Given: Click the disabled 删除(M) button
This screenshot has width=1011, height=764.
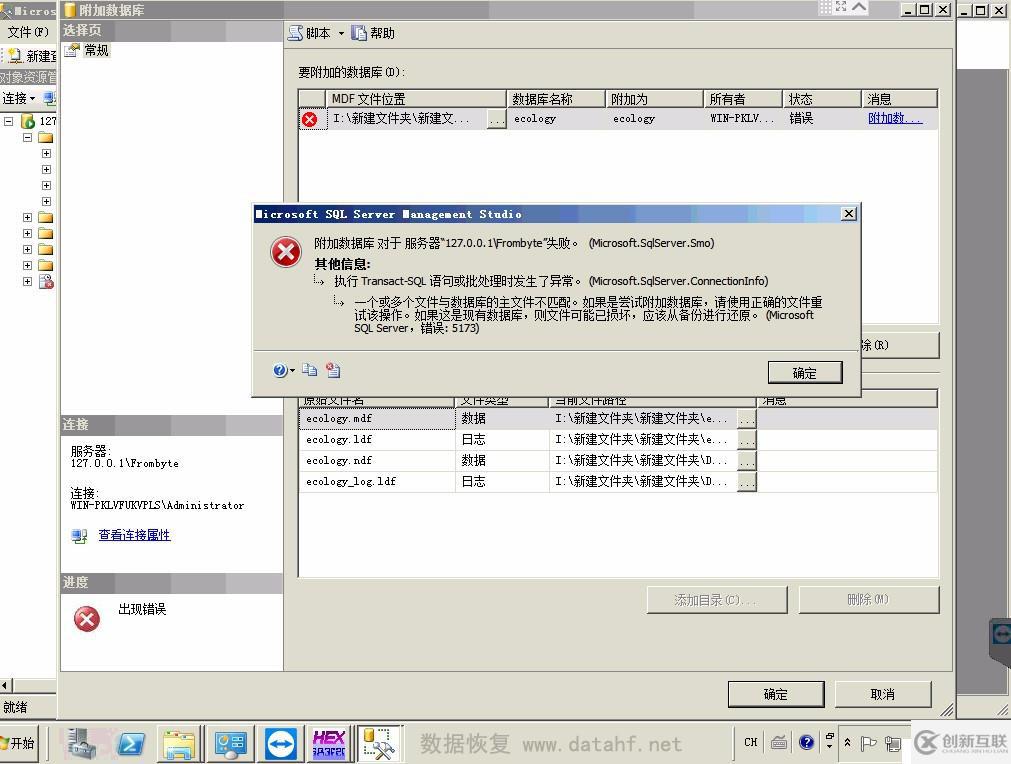Looking at the screenshot, I should tap(869, 600).
